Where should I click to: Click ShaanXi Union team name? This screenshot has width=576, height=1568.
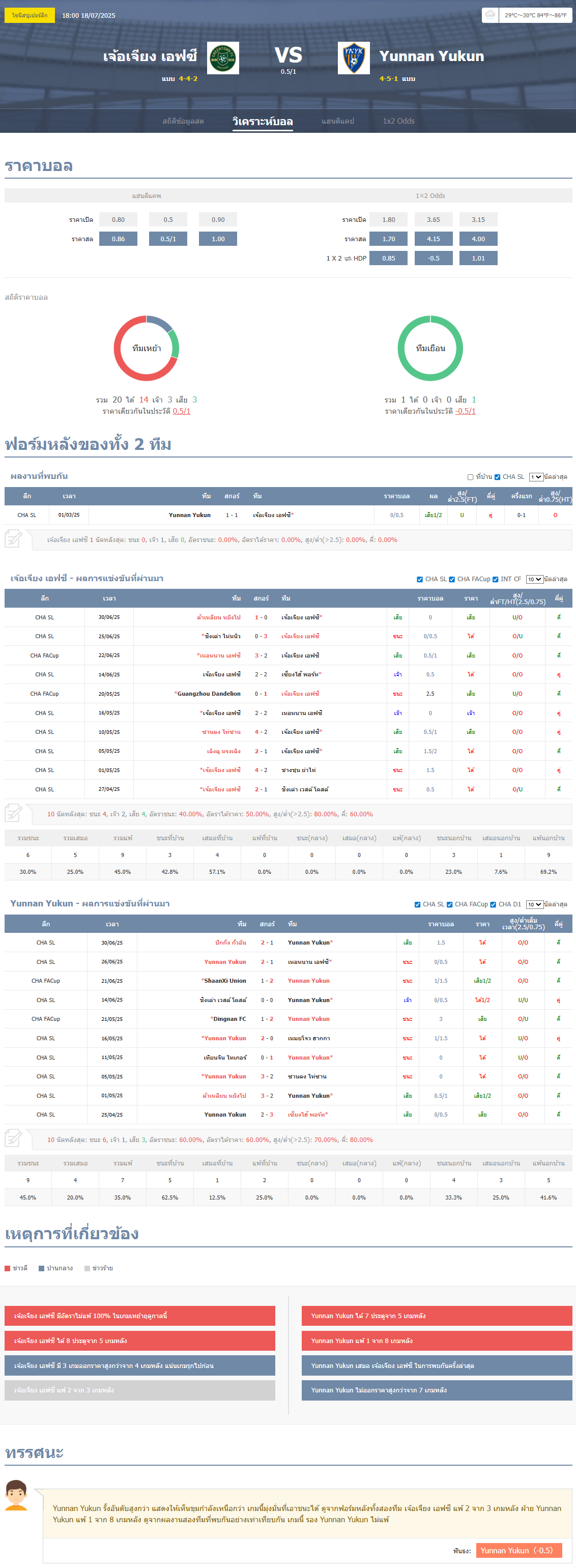click(225, 981)
